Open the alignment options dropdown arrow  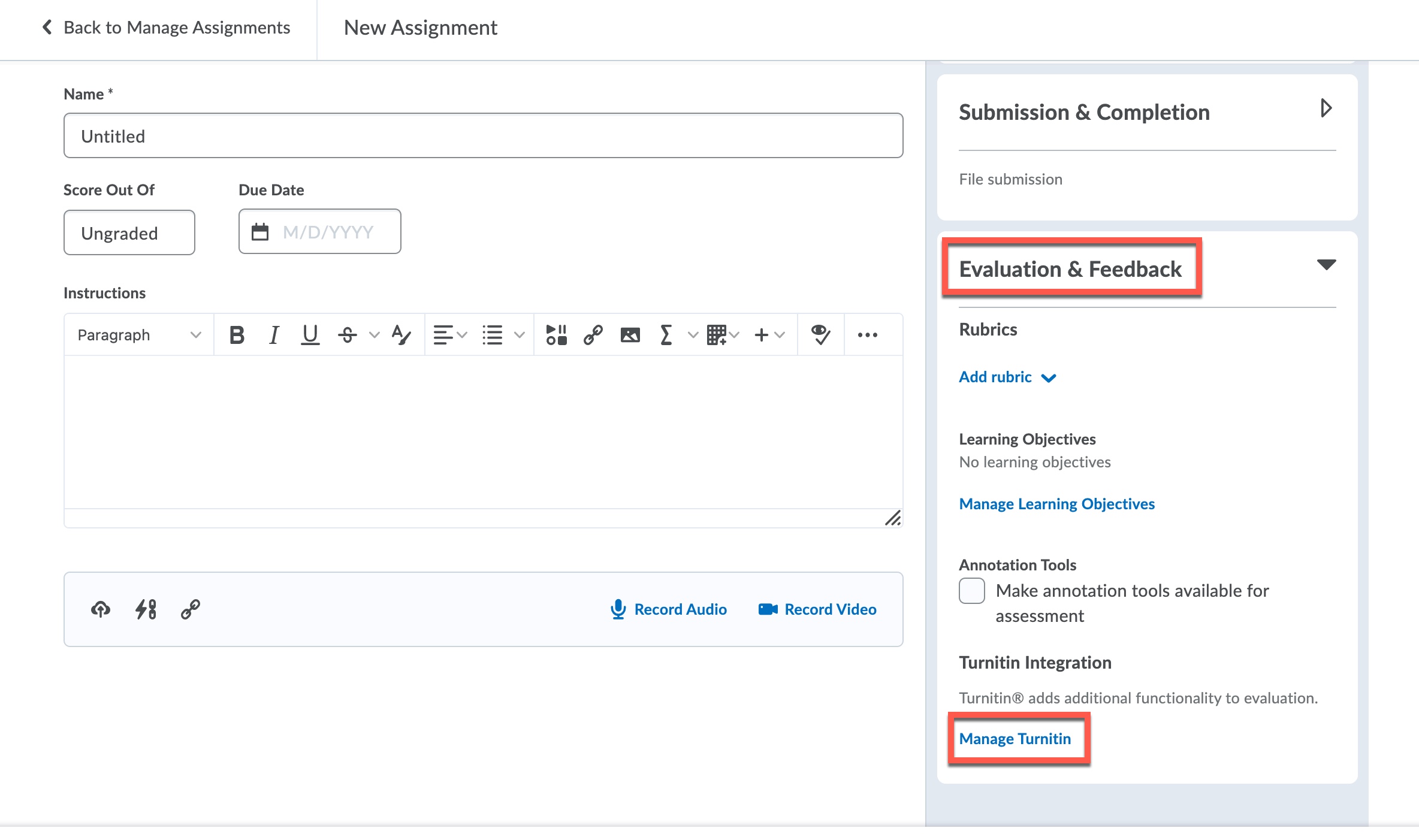click(462, 335)
